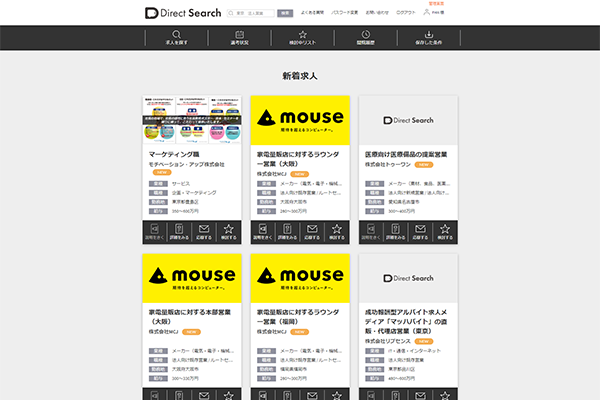Click 詳細をみる on the ラウンダー営業（大阪） card

[x=287, y=232]
